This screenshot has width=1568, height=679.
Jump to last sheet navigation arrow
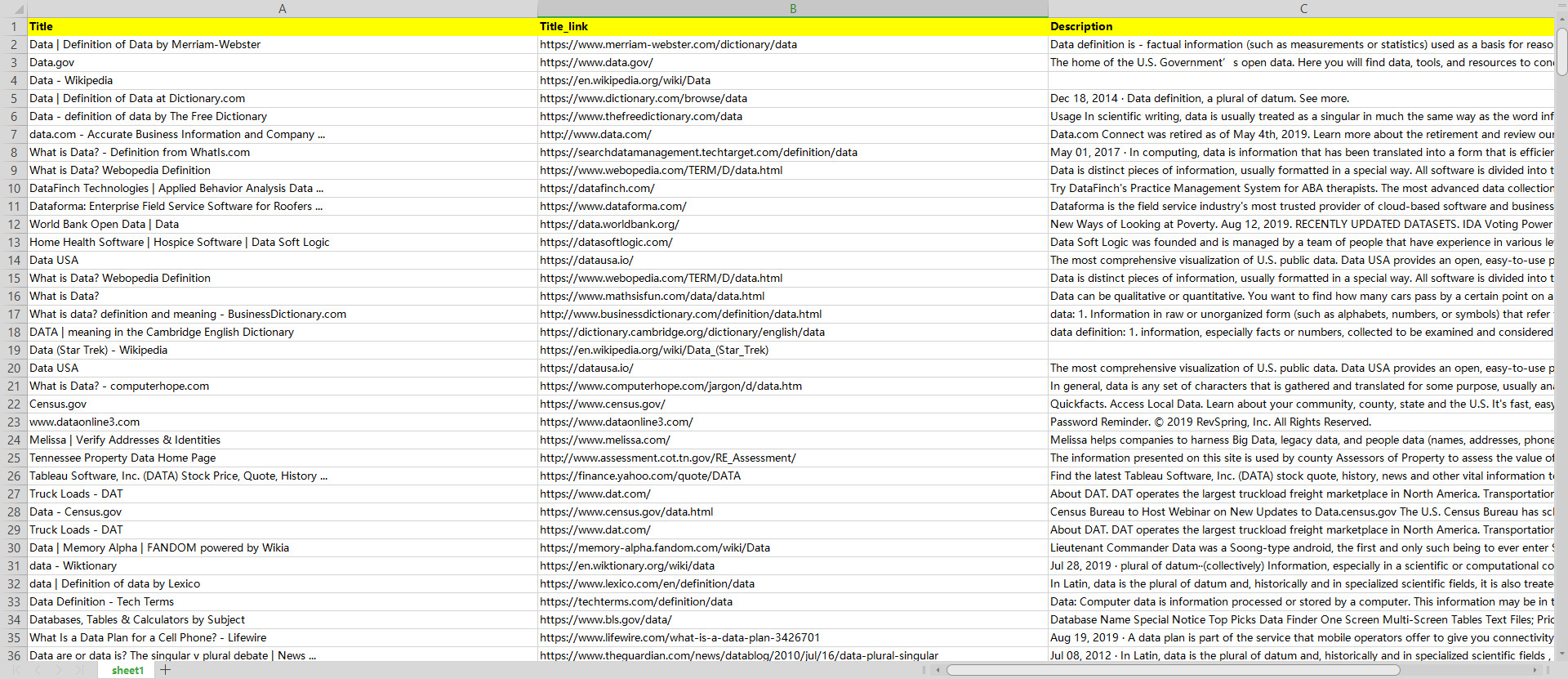tap(79, 670)
